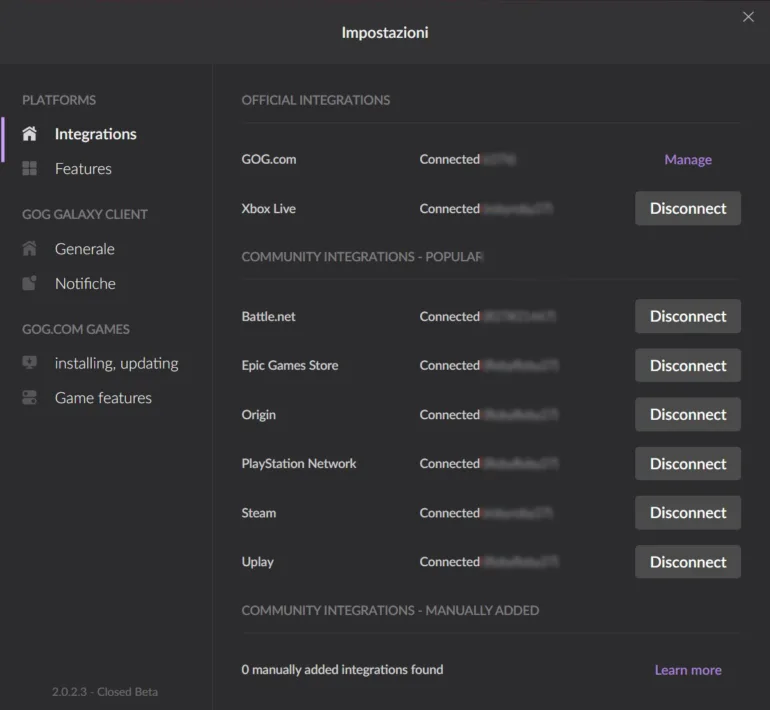Click the Game features toggle icon

coord(29,397)
